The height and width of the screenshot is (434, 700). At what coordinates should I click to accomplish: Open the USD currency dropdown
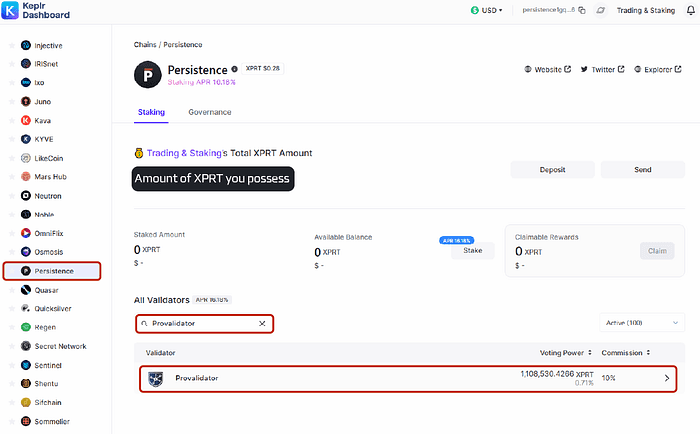coord(487,10)
